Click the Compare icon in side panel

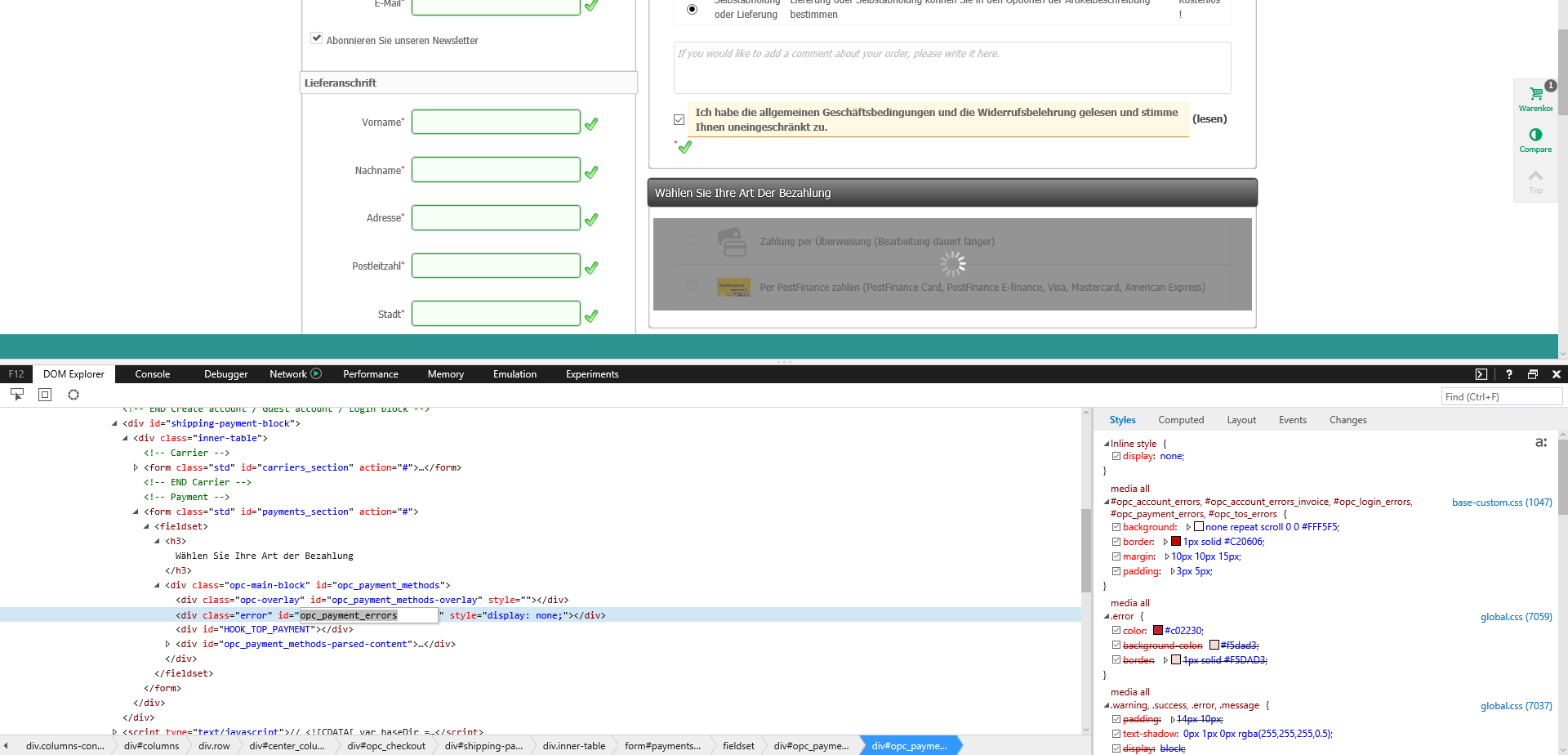coord(1535,135)
